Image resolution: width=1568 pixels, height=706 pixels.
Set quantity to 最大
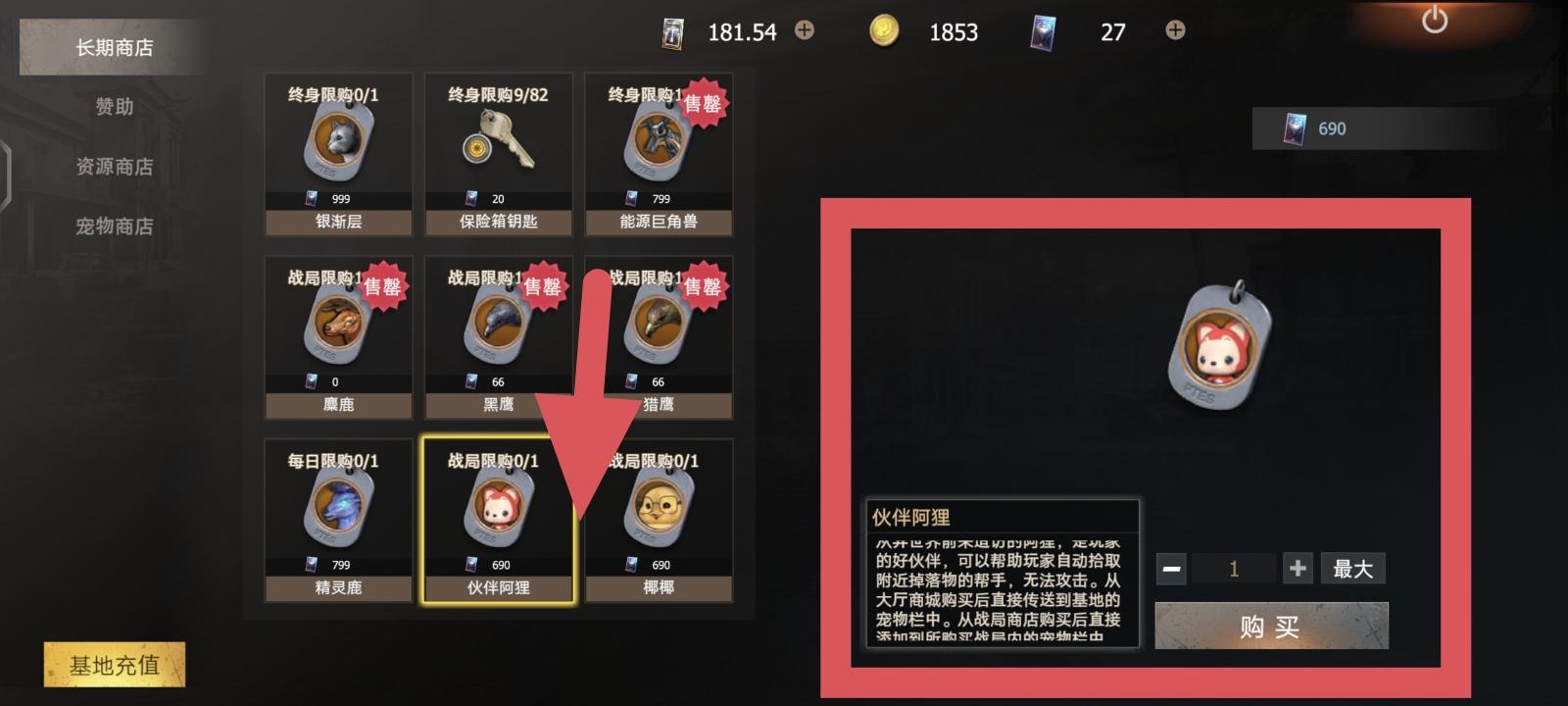(1352, 569)
